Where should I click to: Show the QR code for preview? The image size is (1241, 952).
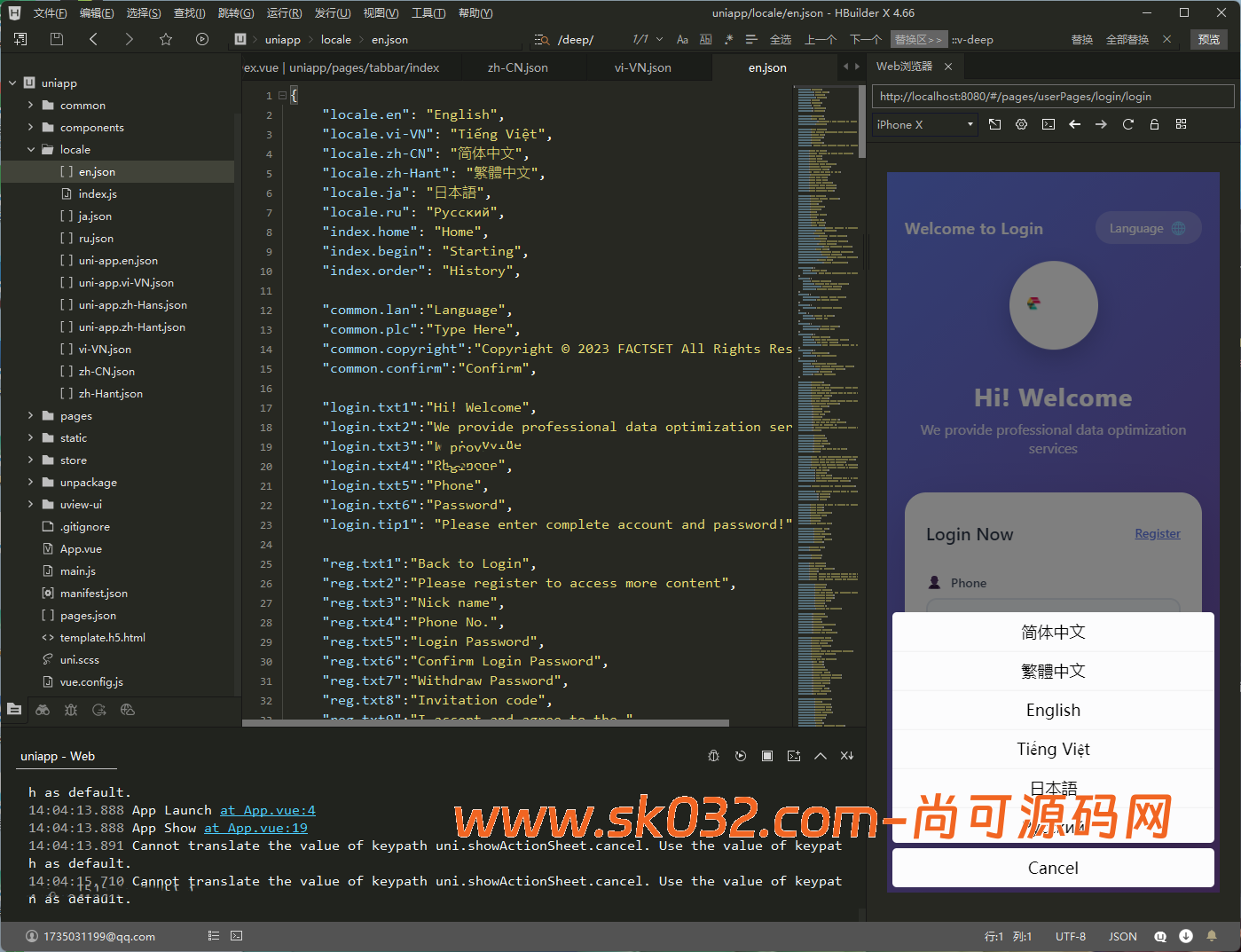1181,124
